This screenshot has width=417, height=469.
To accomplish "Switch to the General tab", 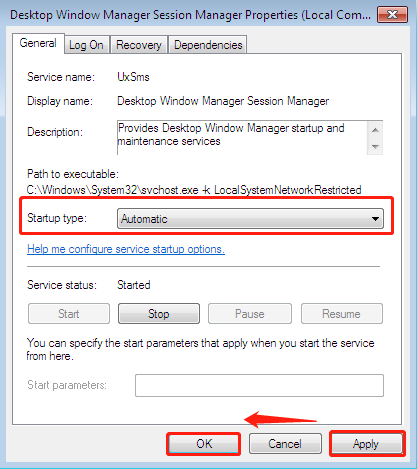I will point(38,43).
